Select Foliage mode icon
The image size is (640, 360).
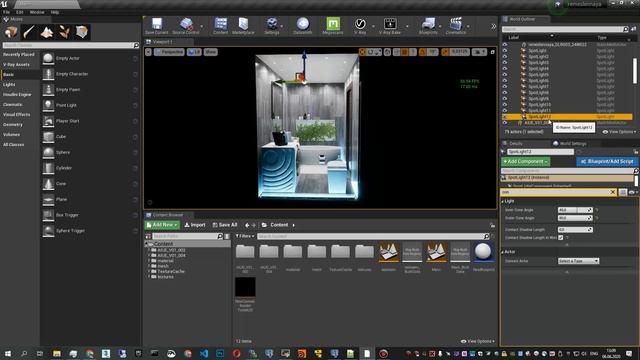click(x=64, y=32)
